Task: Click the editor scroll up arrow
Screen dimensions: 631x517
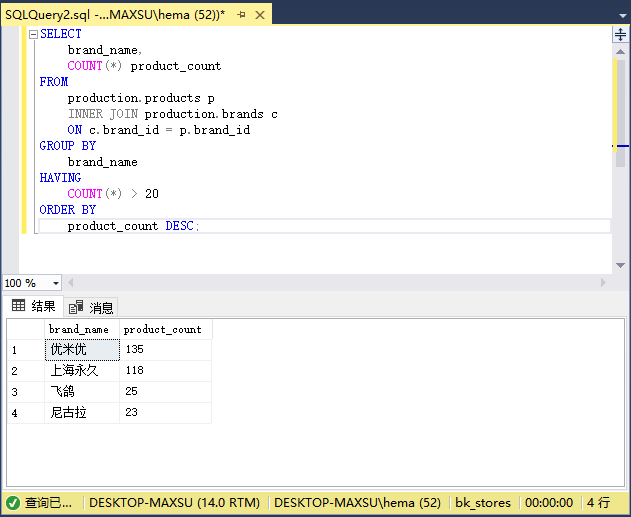Action: (620, 51)
